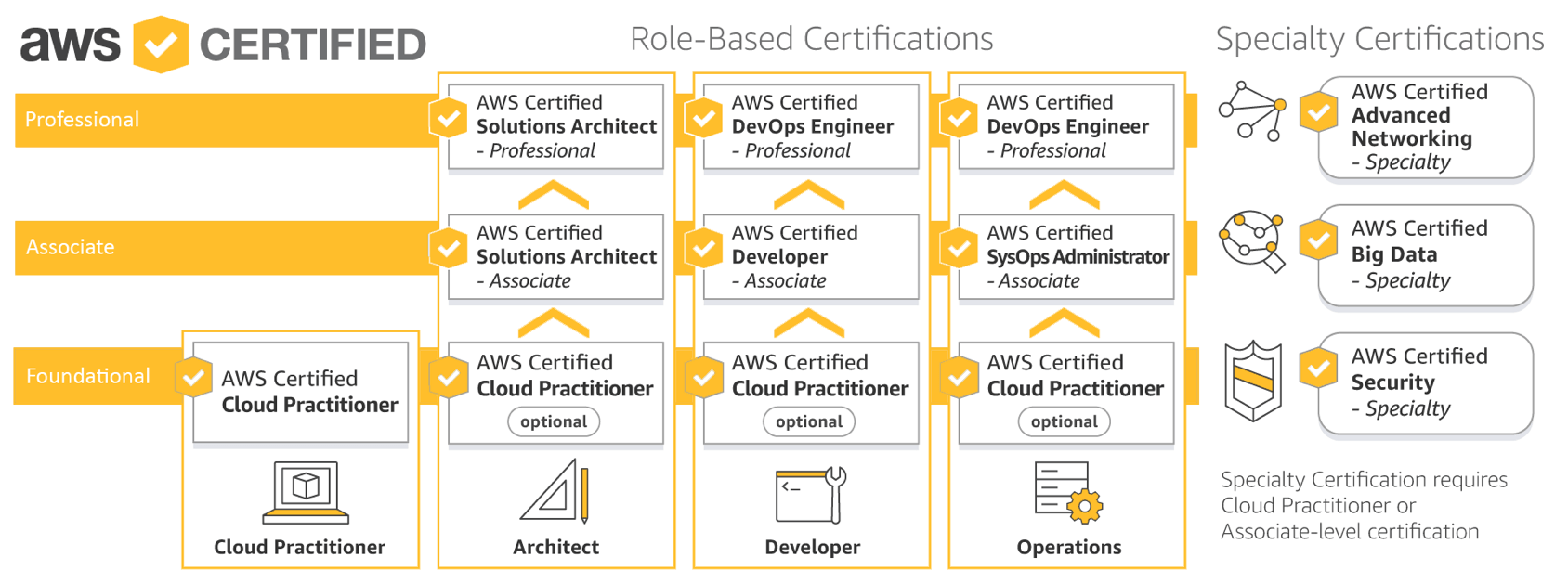Click the orange hexagon checkmark beside CERTIFIED heading
Screen dimensions: 1568x583
click(161, 44)
